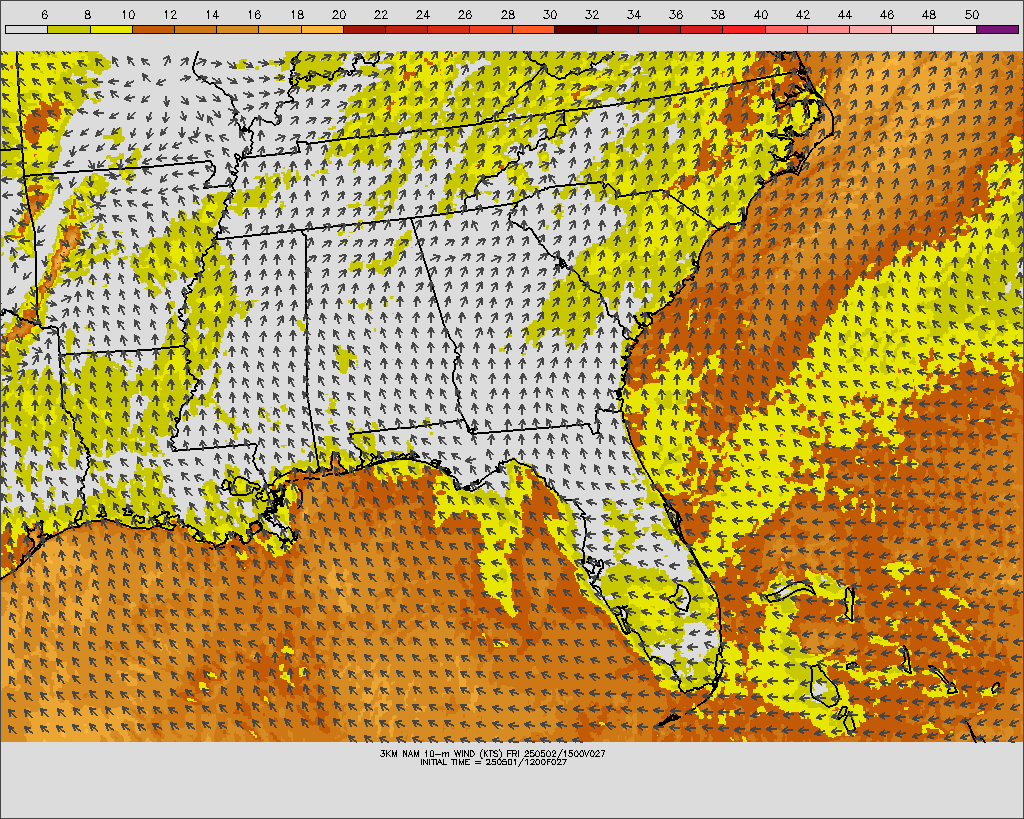Click the bright red swatch between 38 and 40
Screen dimensions: 1024x819
(744, 29)
